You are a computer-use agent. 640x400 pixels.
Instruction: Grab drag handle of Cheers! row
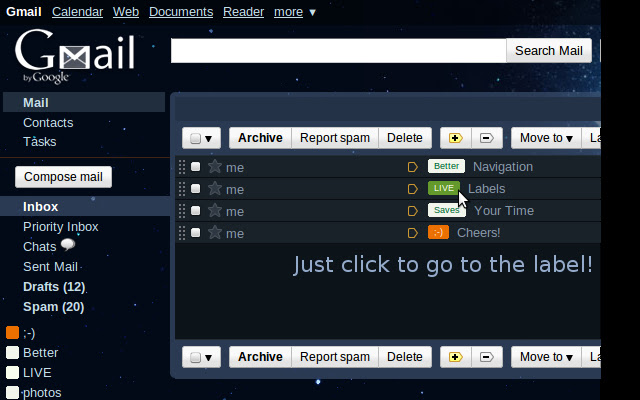[182, 233]
